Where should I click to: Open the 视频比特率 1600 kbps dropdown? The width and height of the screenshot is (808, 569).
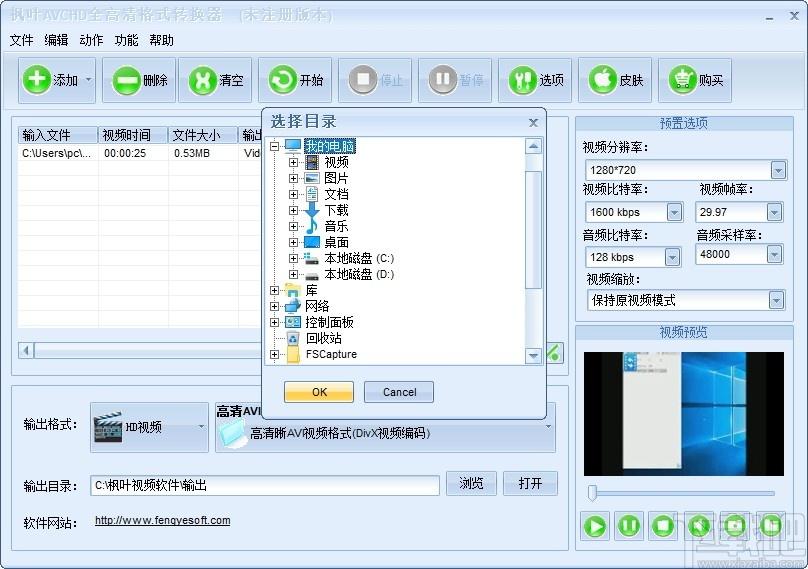(674, 212)
